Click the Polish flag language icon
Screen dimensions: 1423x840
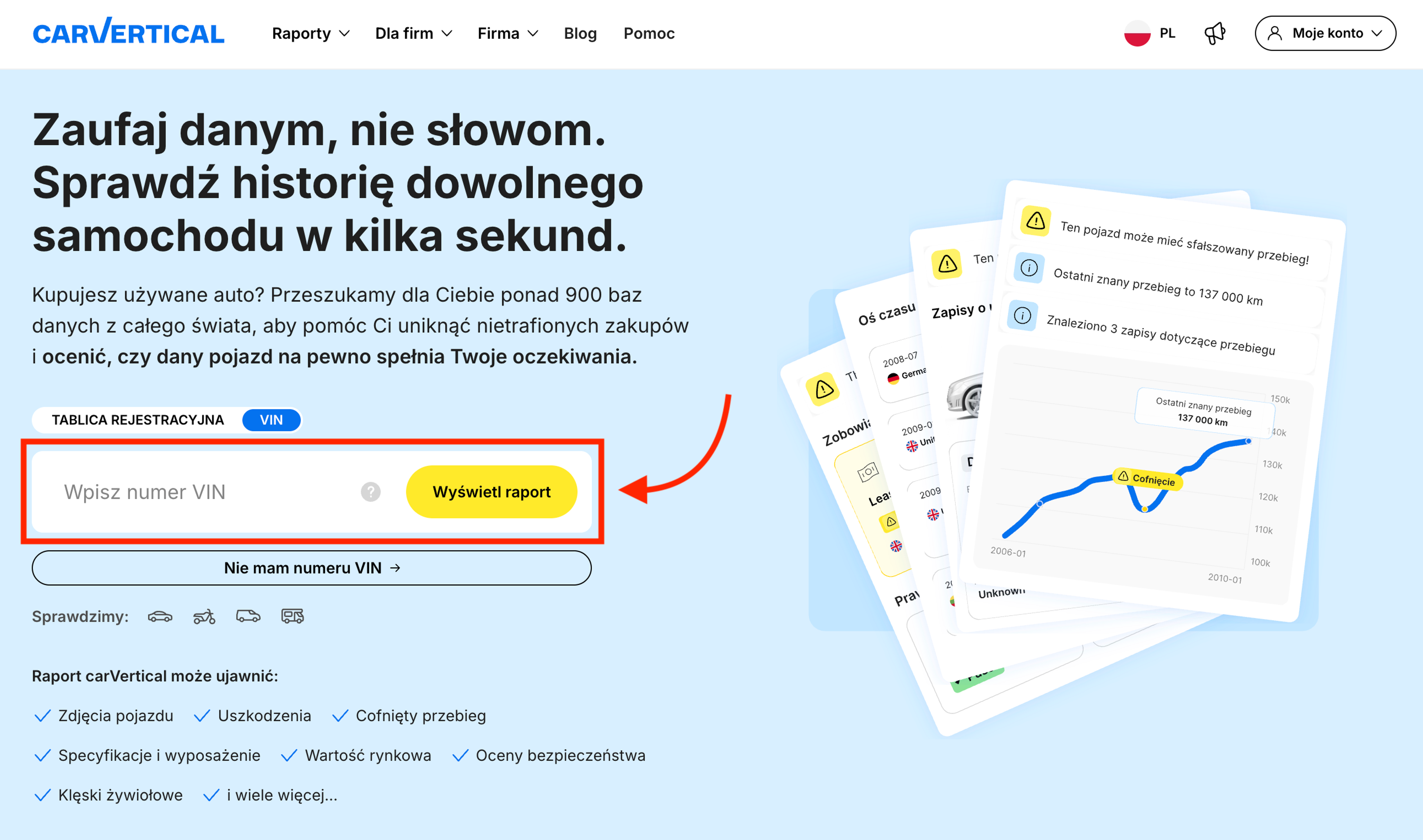point(1137,33)
